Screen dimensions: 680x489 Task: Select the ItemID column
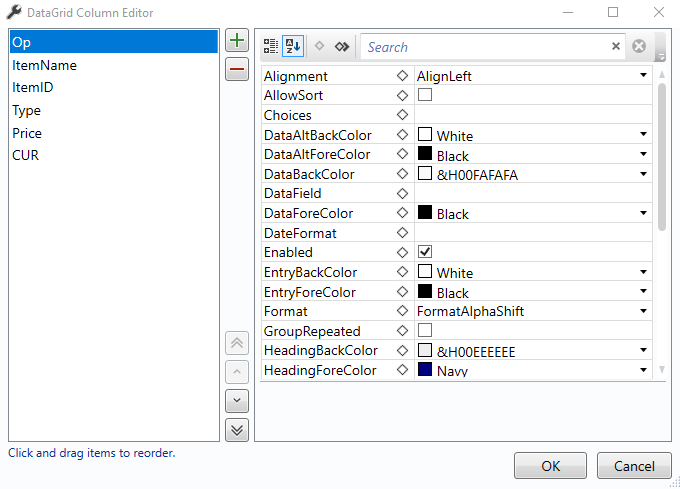point(114,87)
